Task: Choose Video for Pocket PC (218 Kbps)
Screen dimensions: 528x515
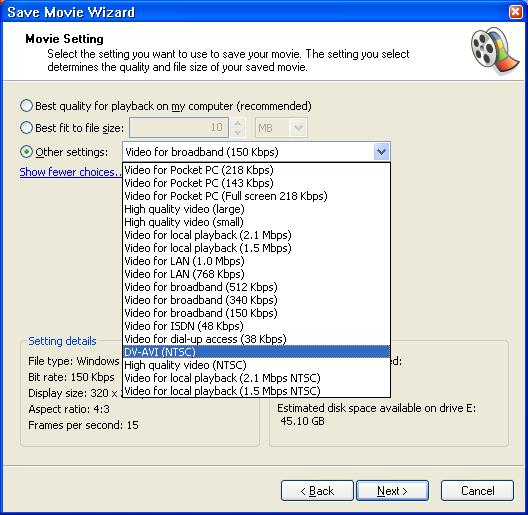Action: [256, 170]
